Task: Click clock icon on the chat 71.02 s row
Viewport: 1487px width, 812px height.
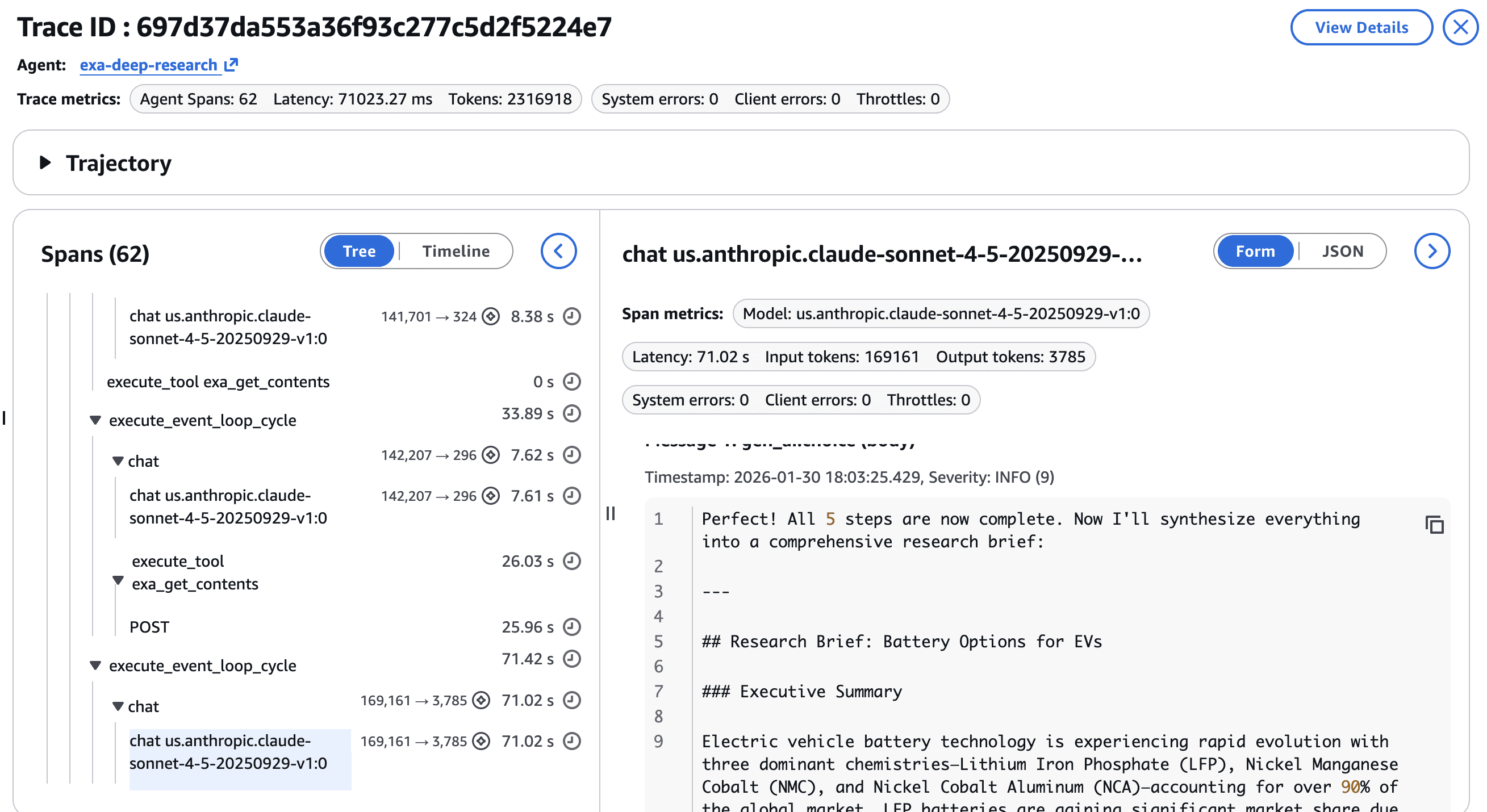Action: [x=571, y=700]
